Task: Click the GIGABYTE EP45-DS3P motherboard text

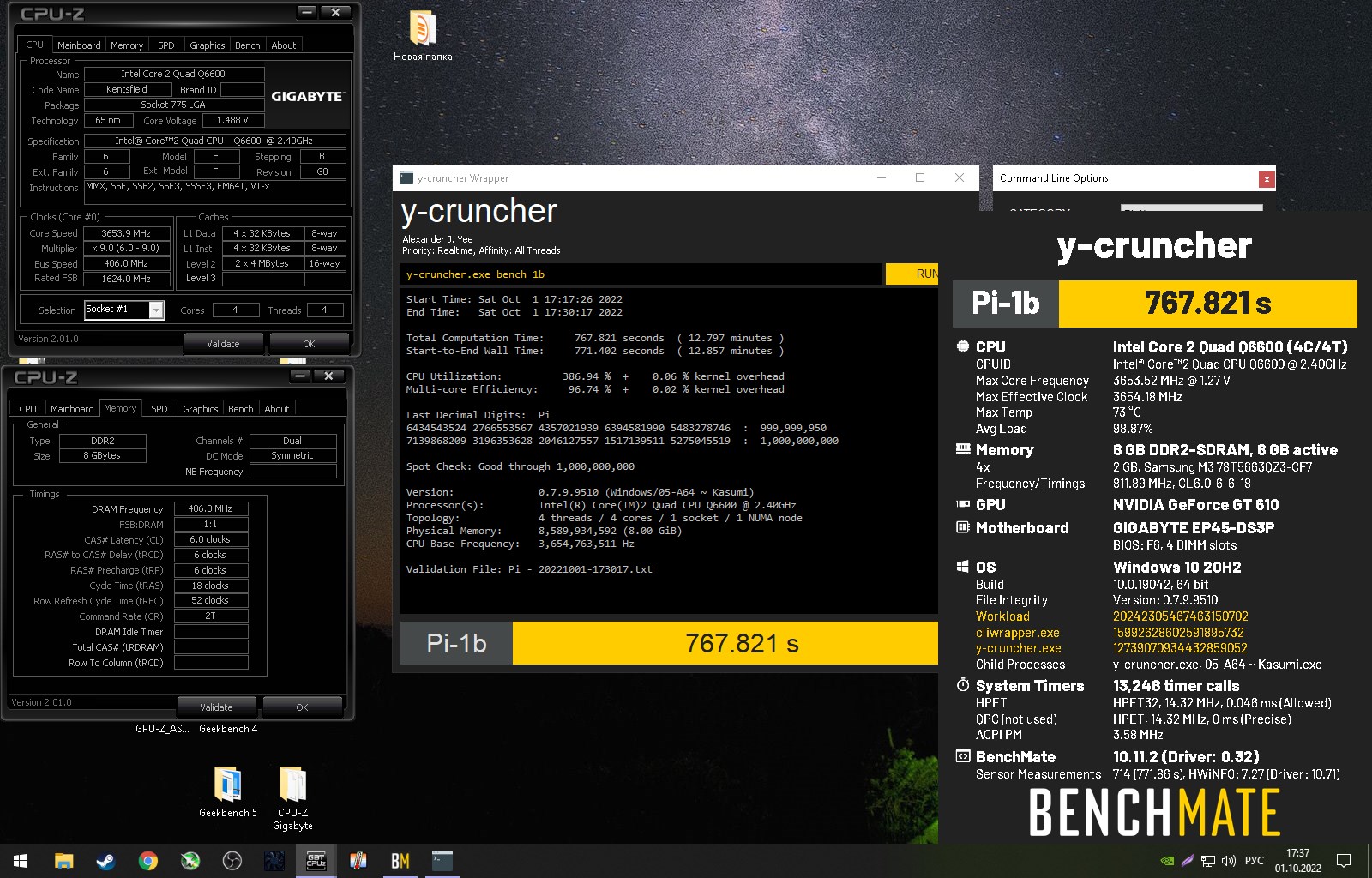Action: (x=1194, y=528)
